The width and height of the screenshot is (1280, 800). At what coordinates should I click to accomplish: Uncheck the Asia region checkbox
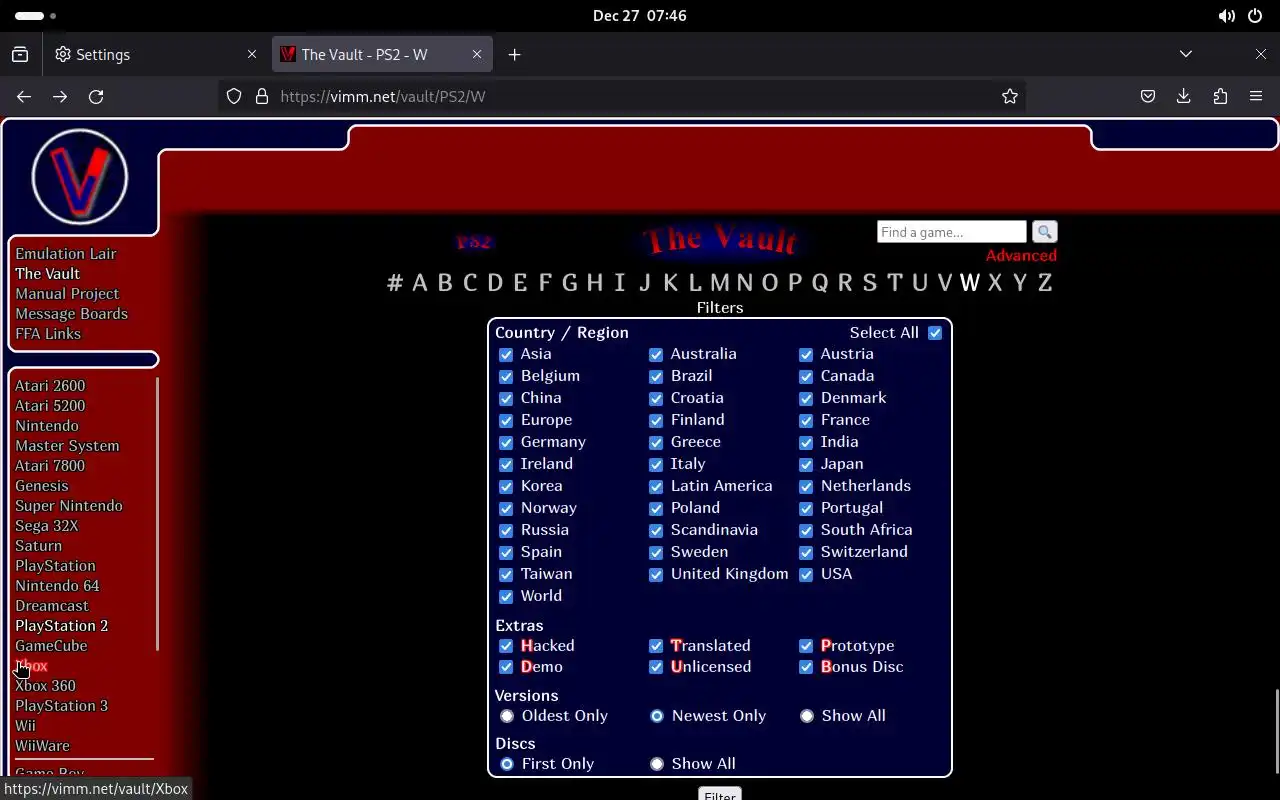pos(506,354)
